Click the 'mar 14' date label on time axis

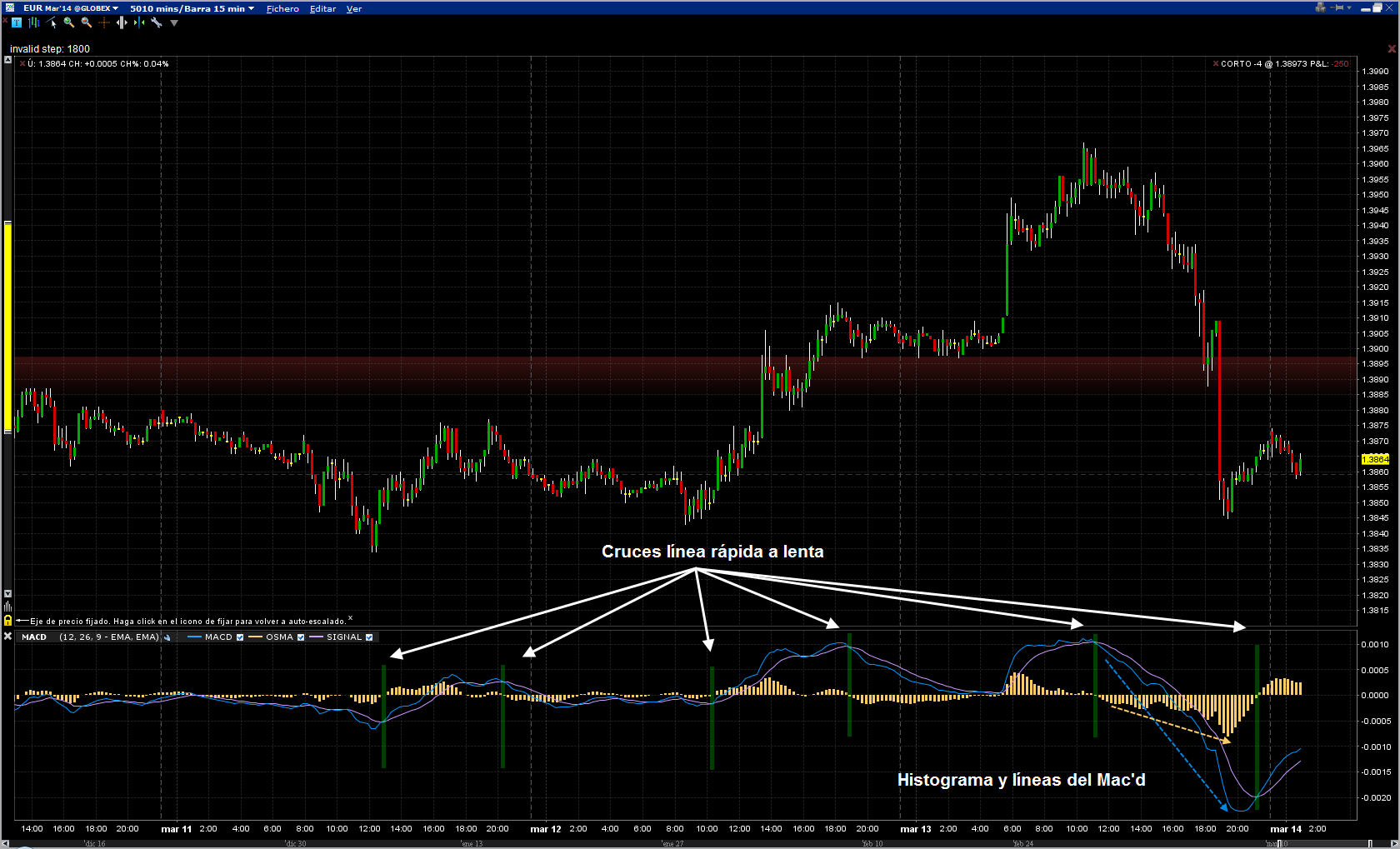pyautogui.click(x=1286, y=829)
